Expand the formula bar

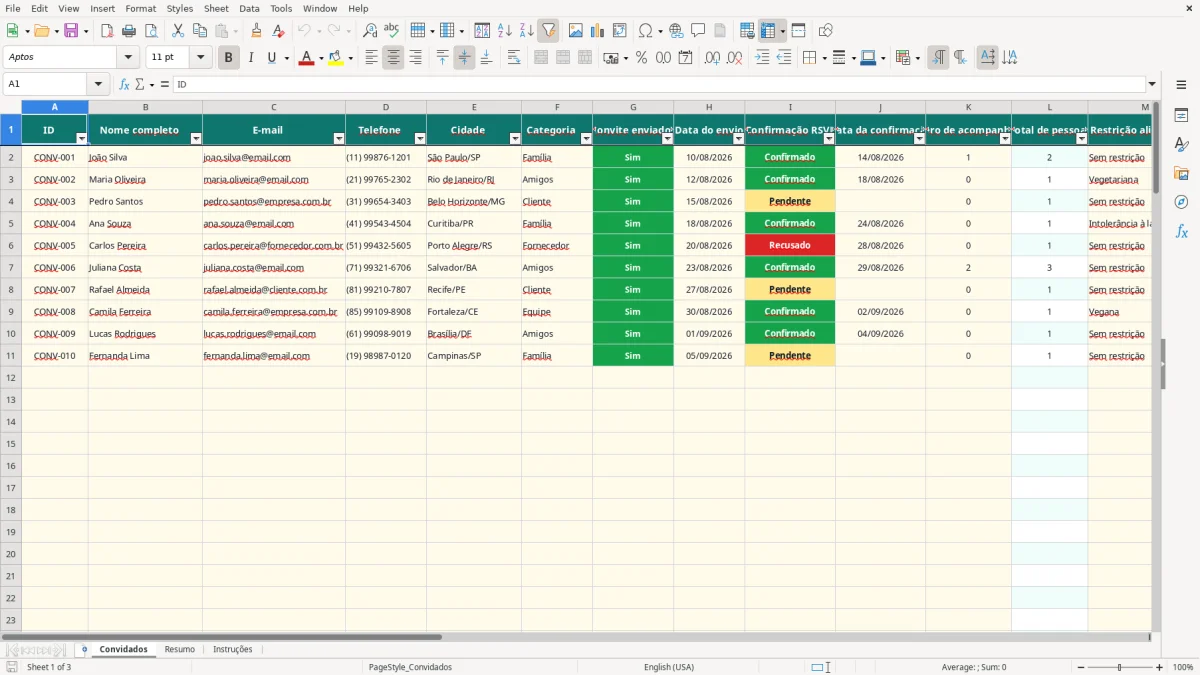(1152, 85)
